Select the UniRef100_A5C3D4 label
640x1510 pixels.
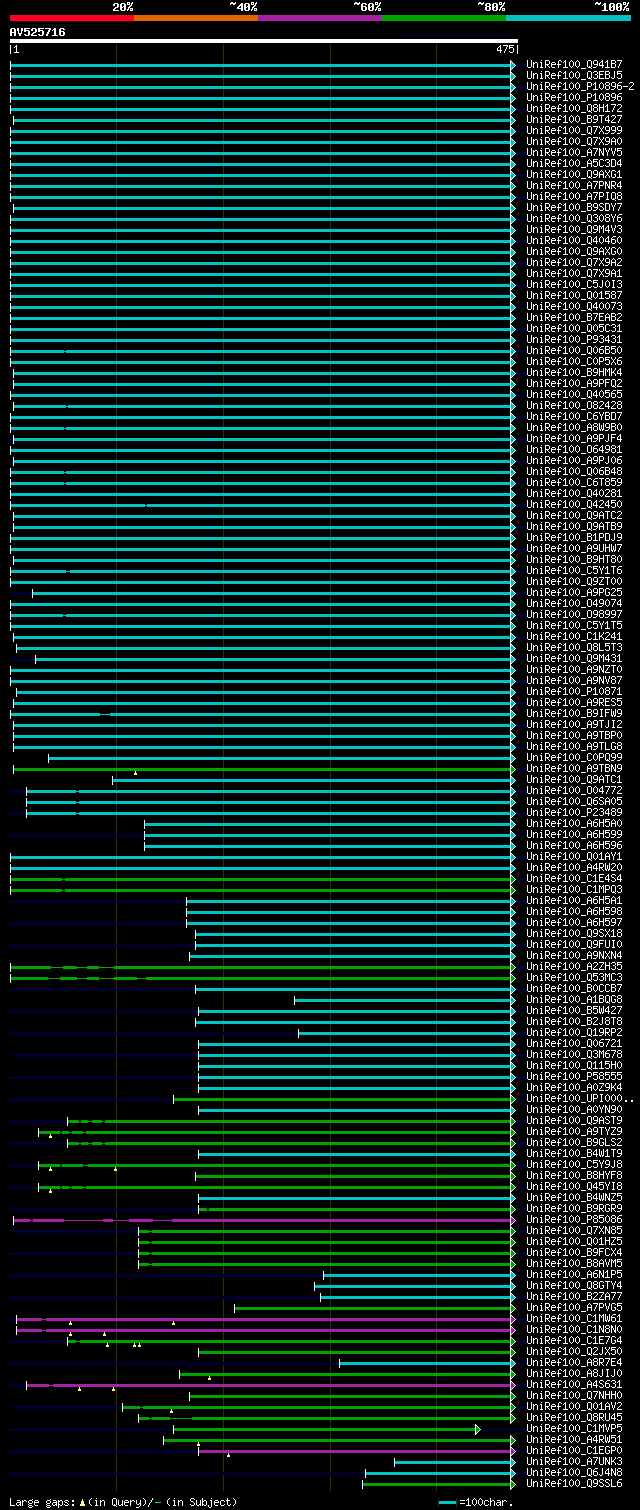574,164
